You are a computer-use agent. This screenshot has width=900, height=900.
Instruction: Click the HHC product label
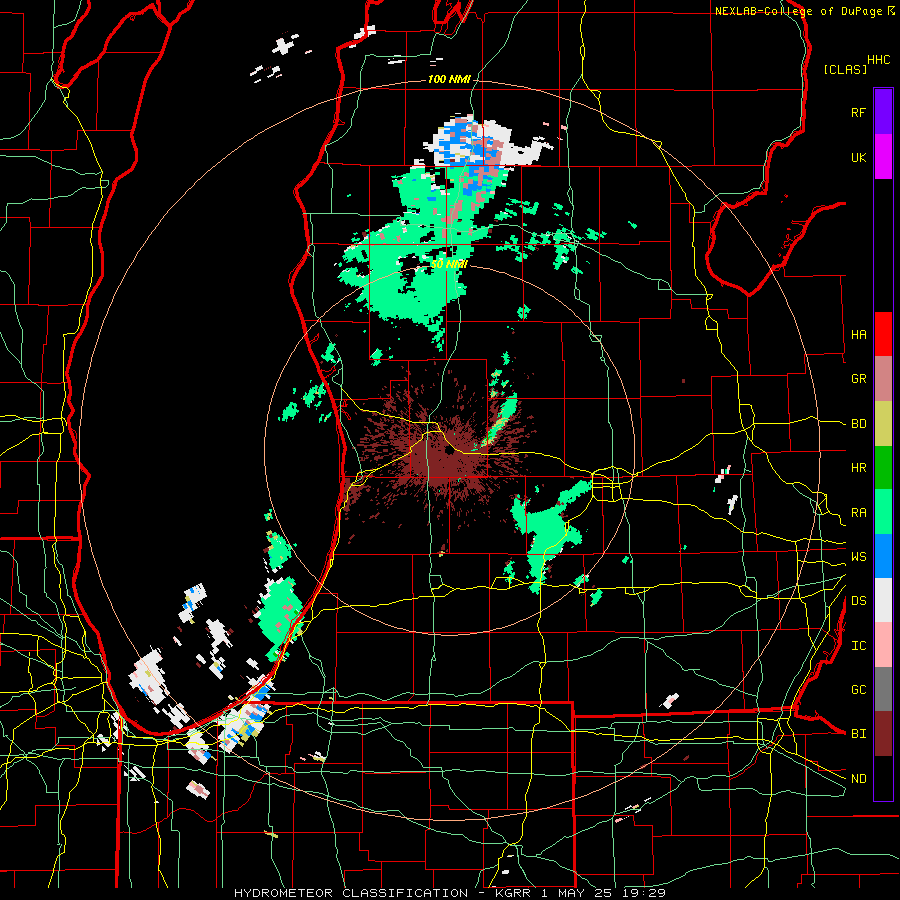(879, 60)
